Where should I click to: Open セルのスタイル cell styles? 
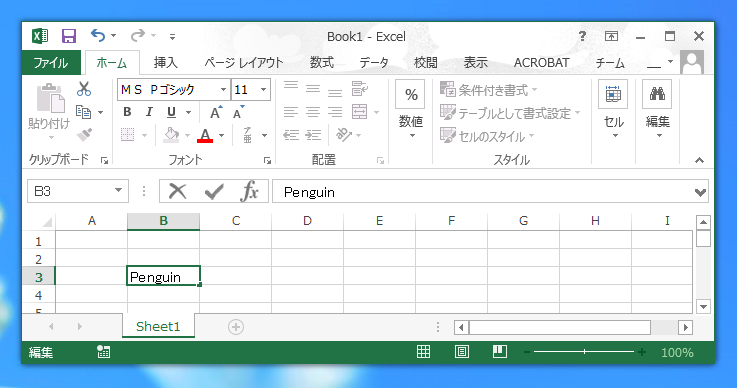[x=487, y=136]
